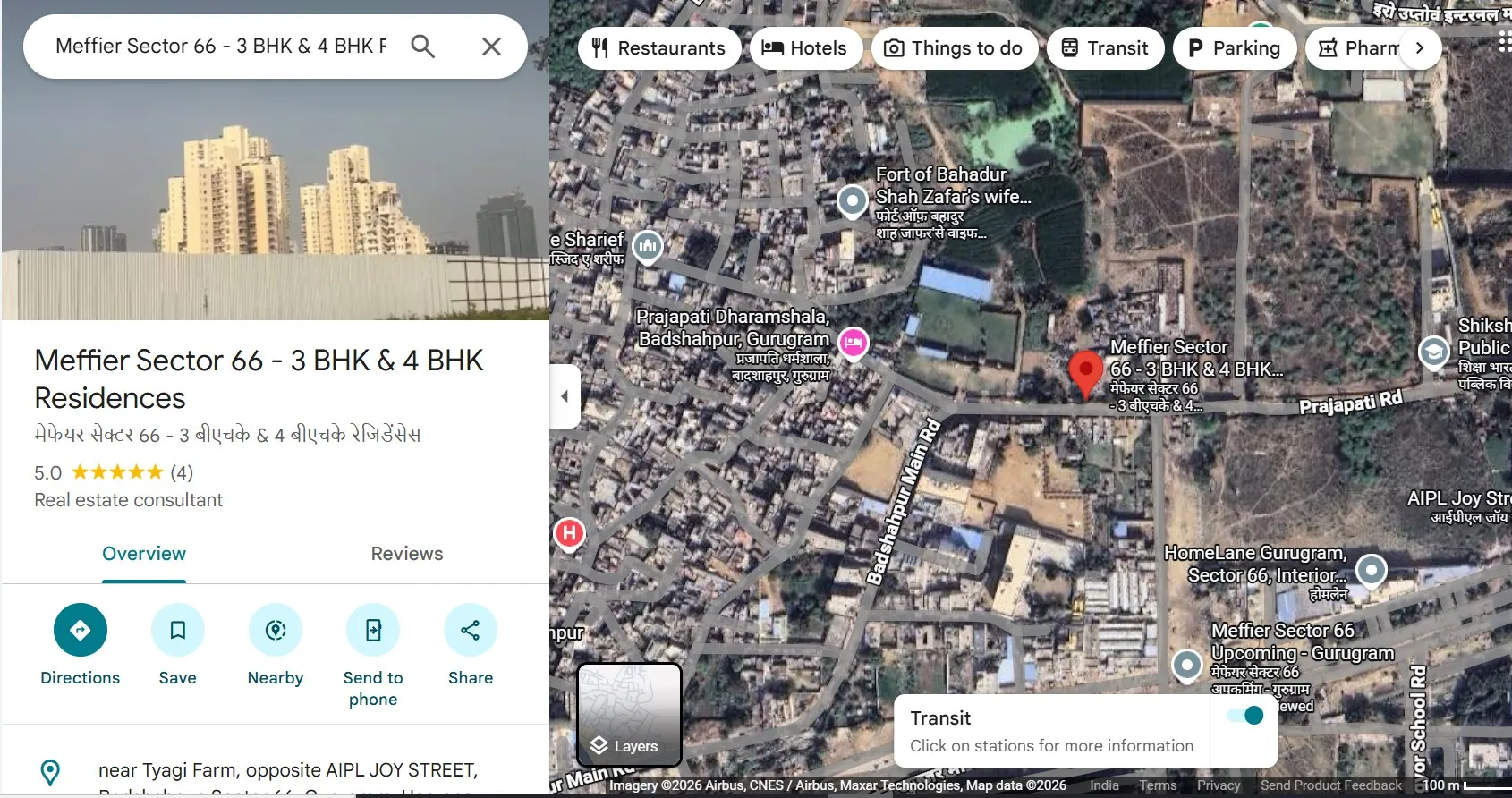1512x798 pixels.
Task: Click the address location pin icon
Action: [x=51, y=772]
